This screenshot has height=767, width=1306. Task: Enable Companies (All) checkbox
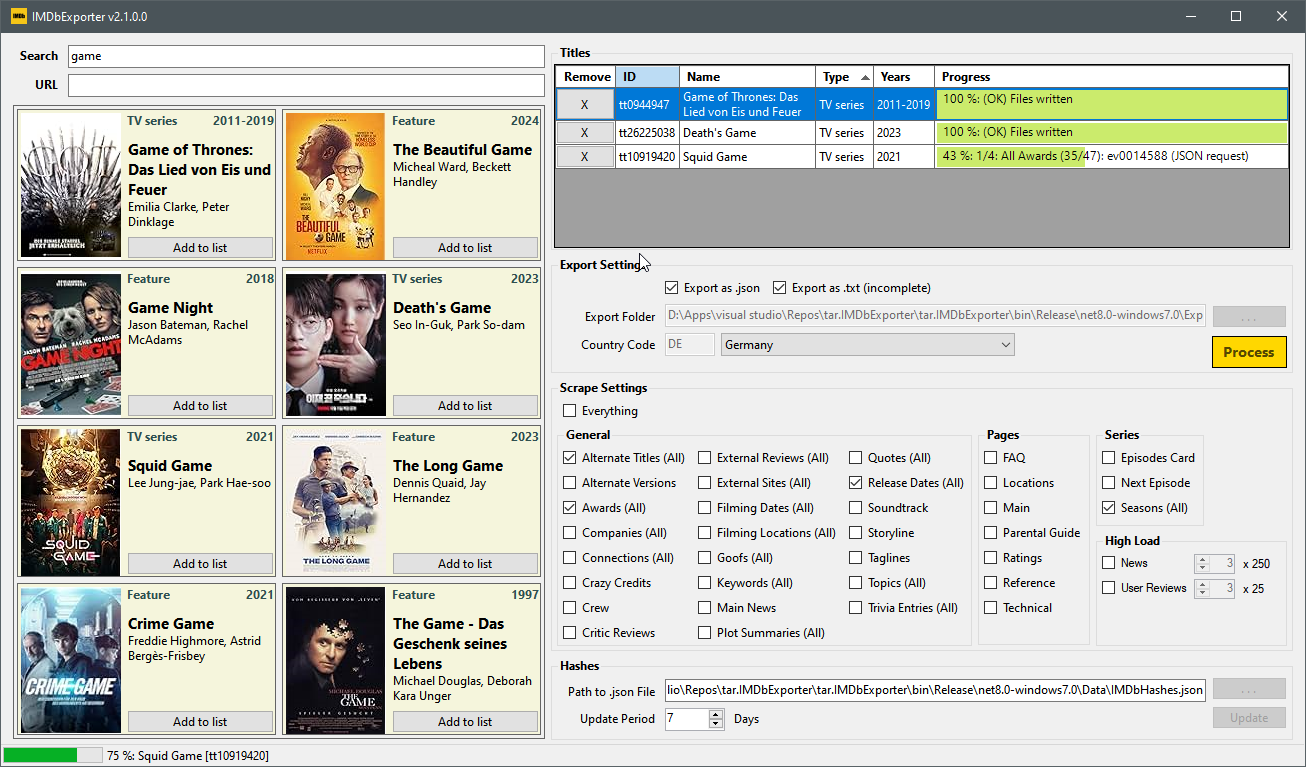click(569, 533)
